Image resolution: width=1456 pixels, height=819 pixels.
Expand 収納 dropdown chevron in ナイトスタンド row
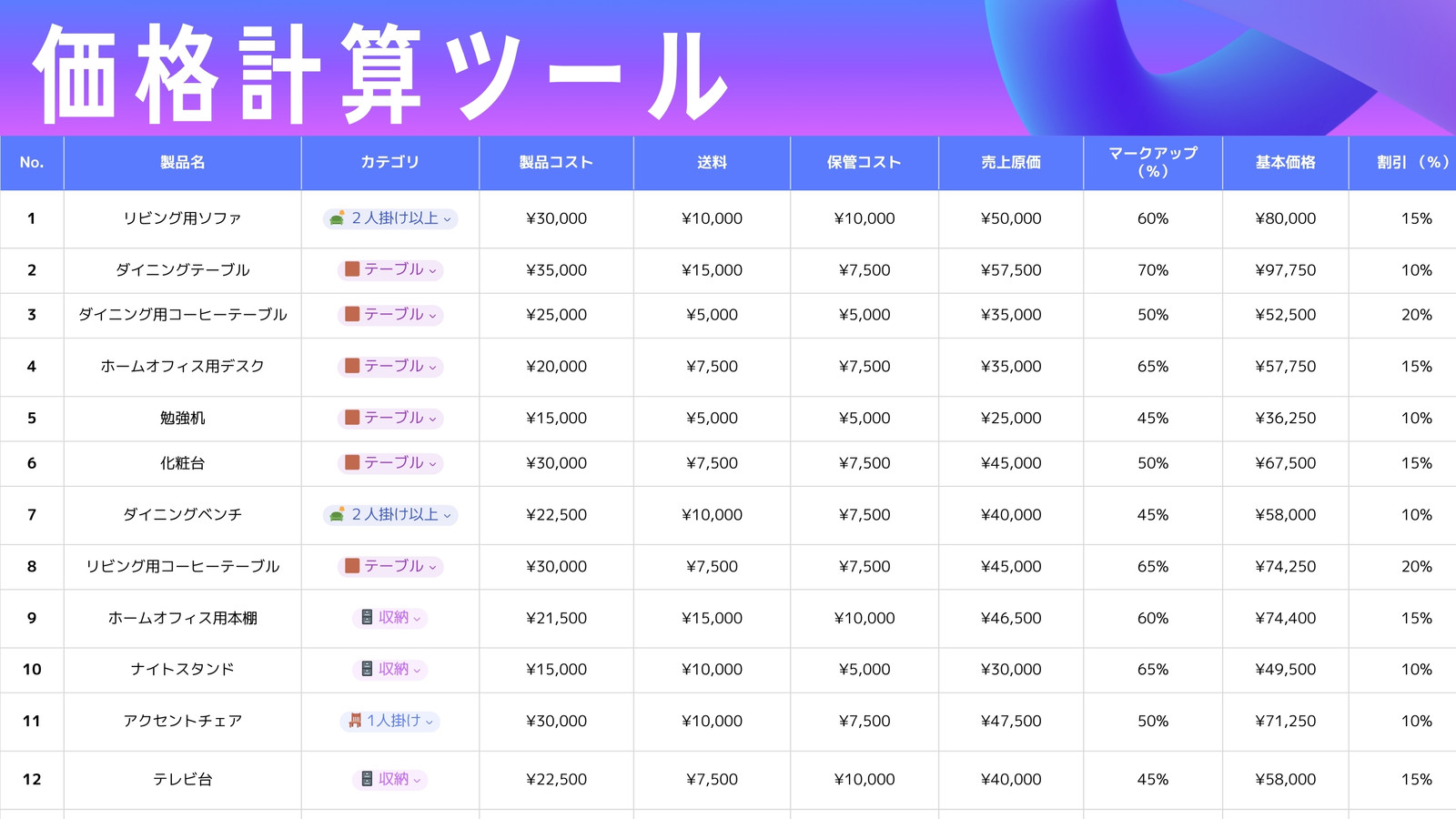(417, 671)
